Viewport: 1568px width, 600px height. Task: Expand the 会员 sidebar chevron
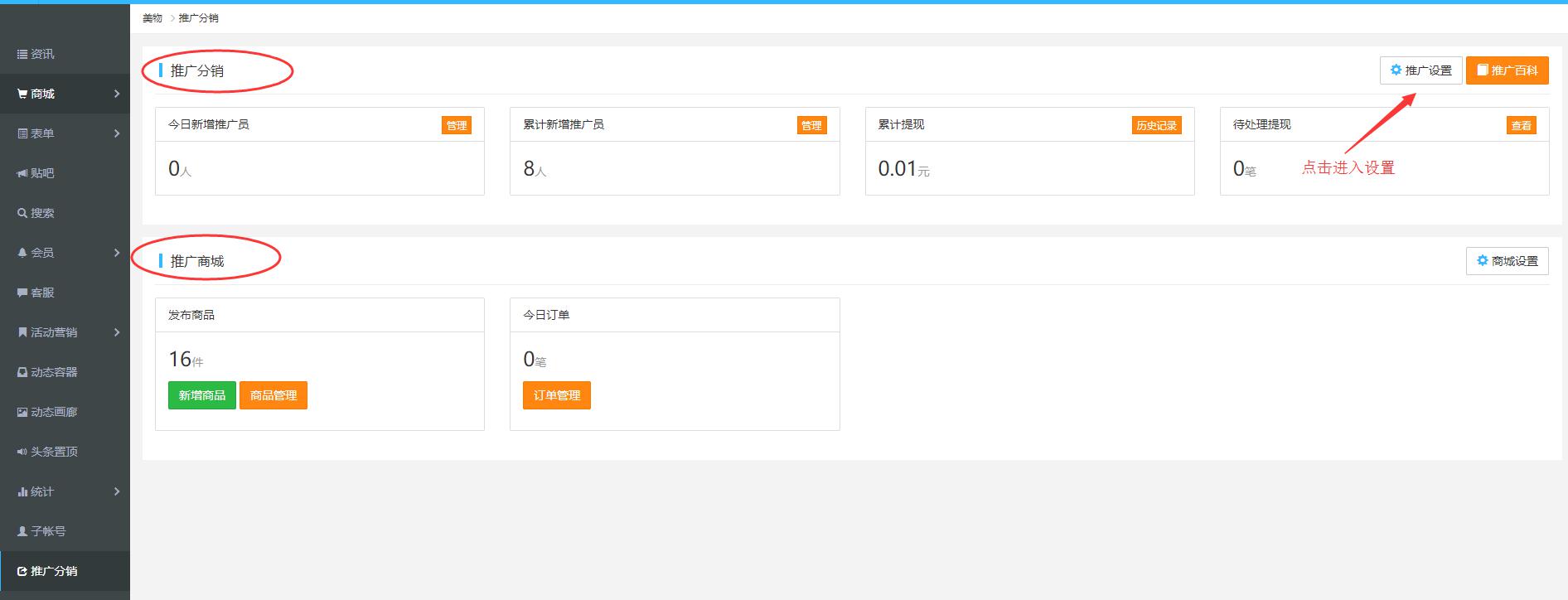[117, 253]
